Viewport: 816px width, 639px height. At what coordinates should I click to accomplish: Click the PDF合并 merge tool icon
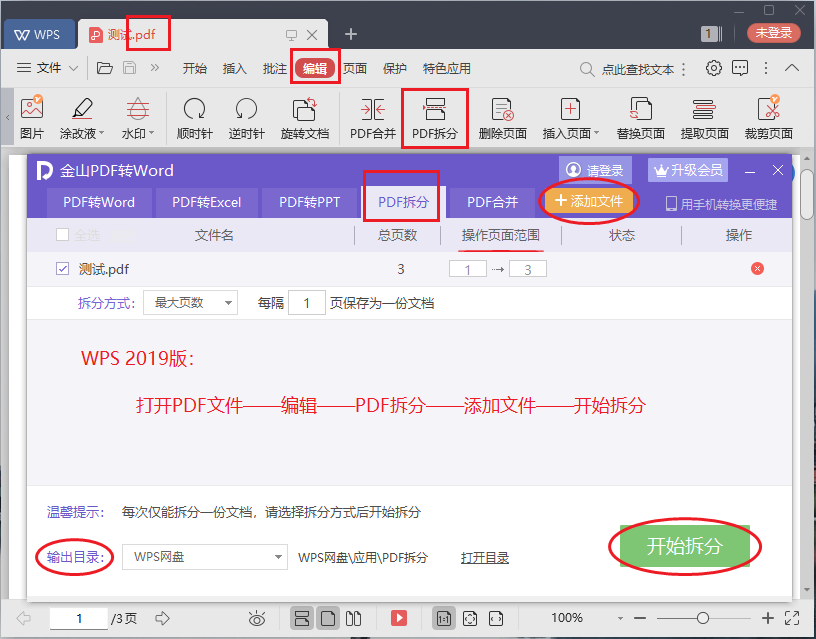point(373,118)
